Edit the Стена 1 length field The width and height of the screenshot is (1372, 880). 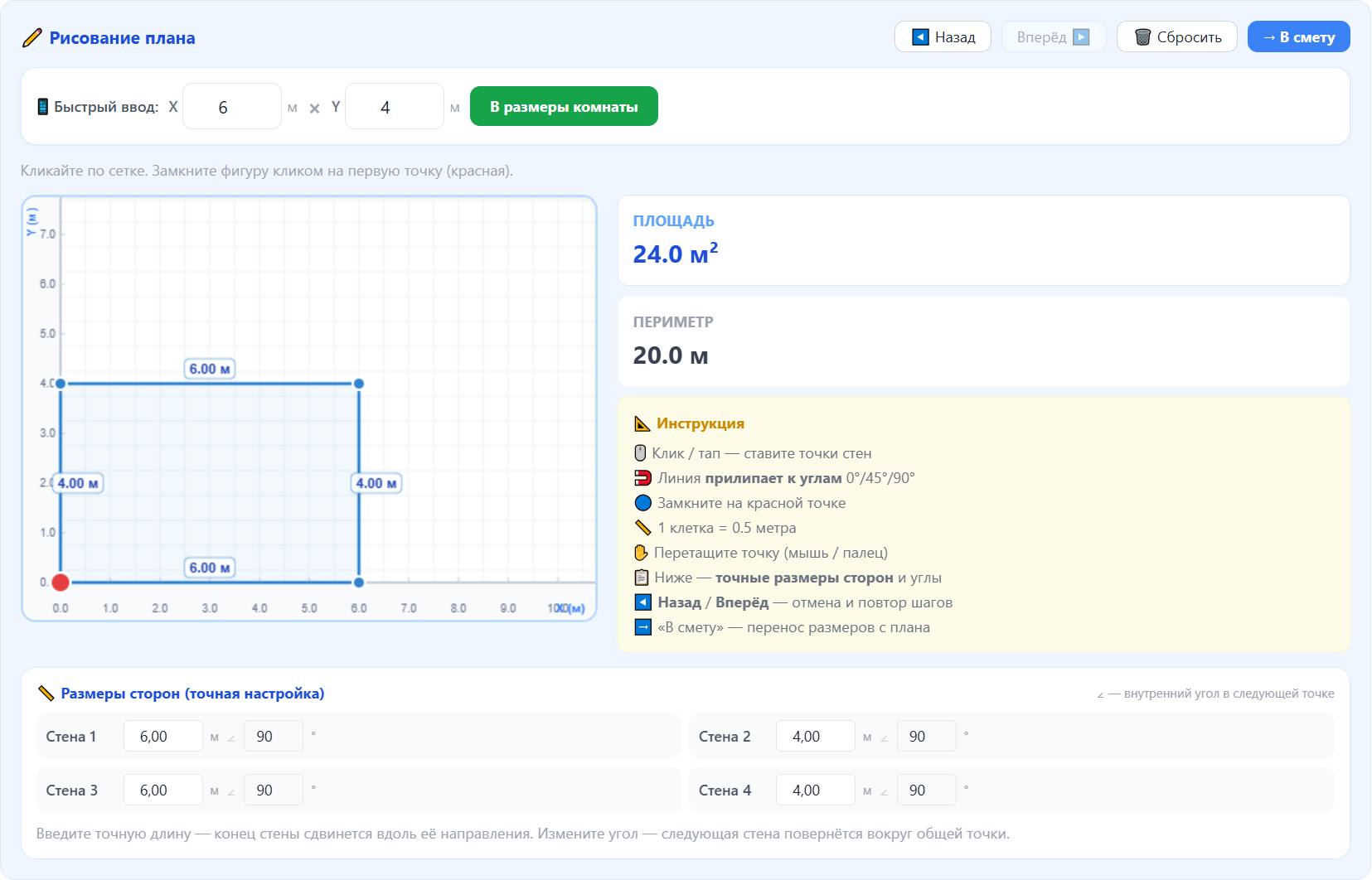click(x=163, y=737)
